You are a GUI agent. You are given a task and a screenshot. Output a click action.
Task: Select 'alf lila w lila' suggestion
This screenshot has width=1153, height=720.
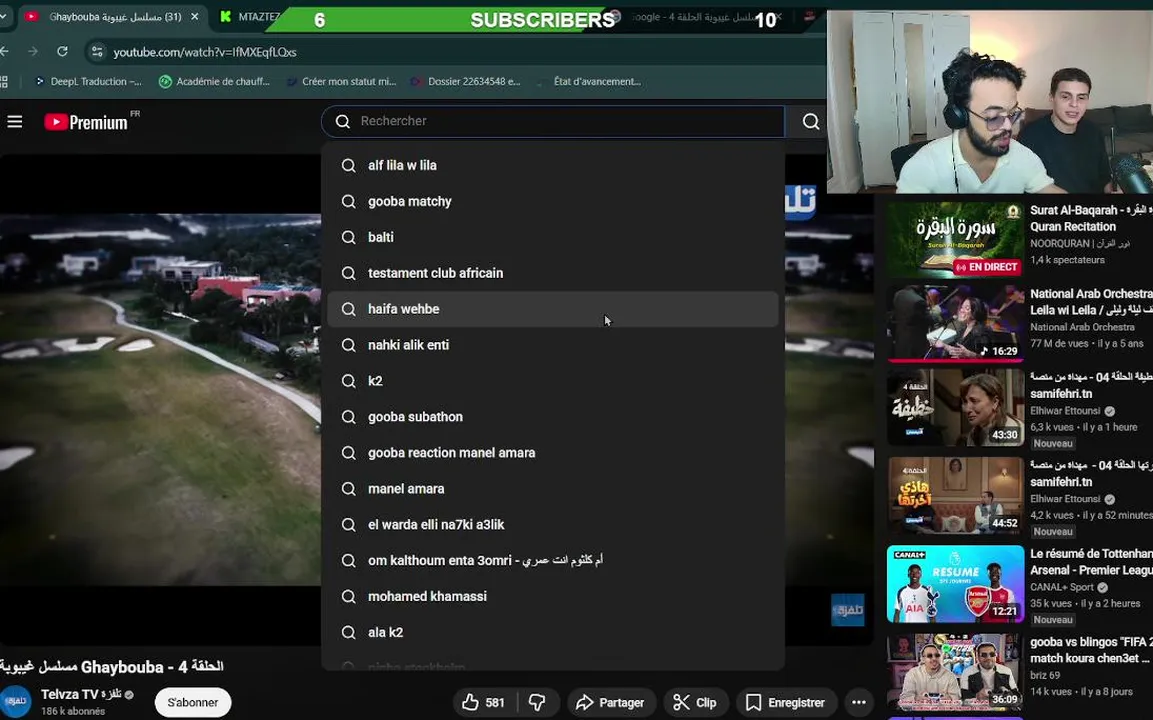point(553,165)
